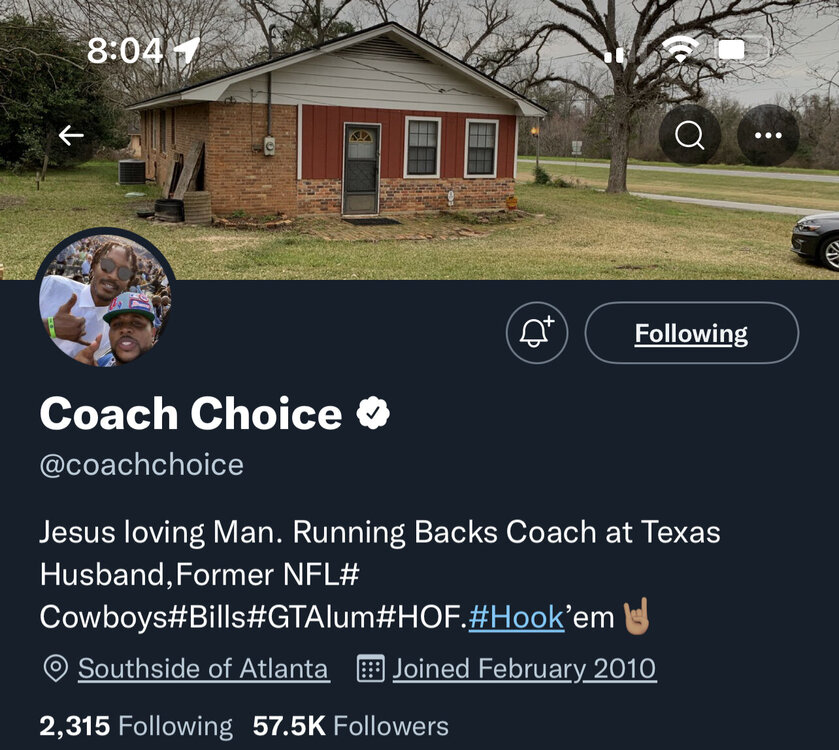Tap the Coach Choice display name
839x750 pixels.
tap(190, 413)
